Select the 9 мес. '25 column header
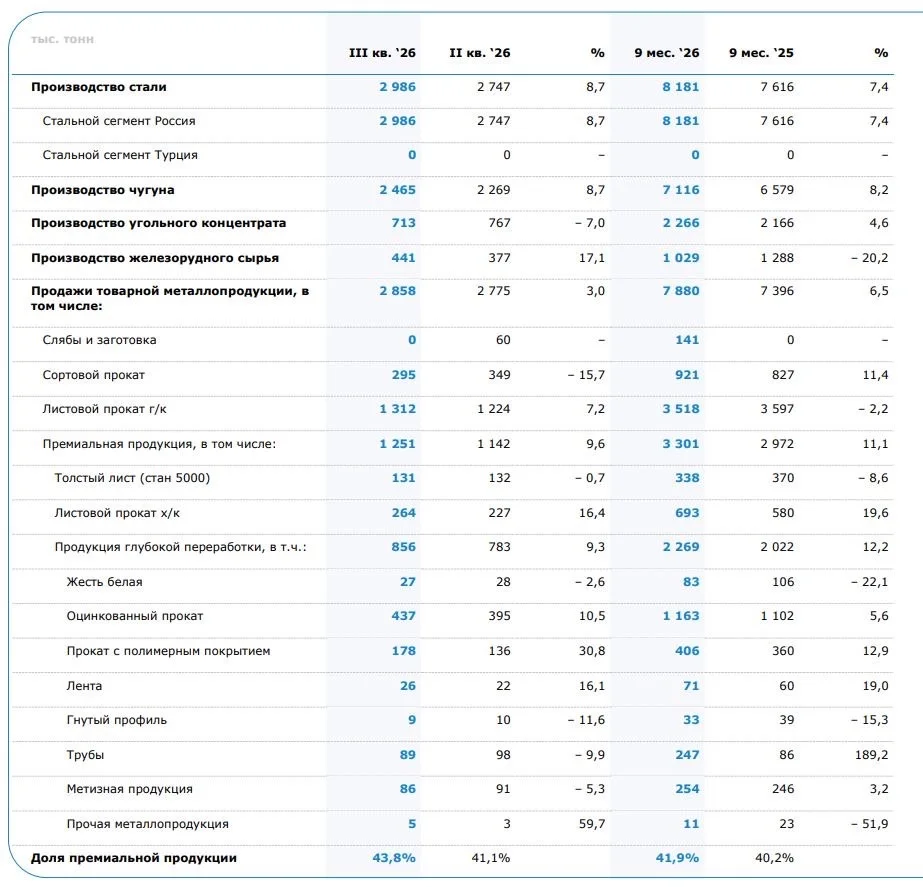923x887 pixels. click(761, 53)
